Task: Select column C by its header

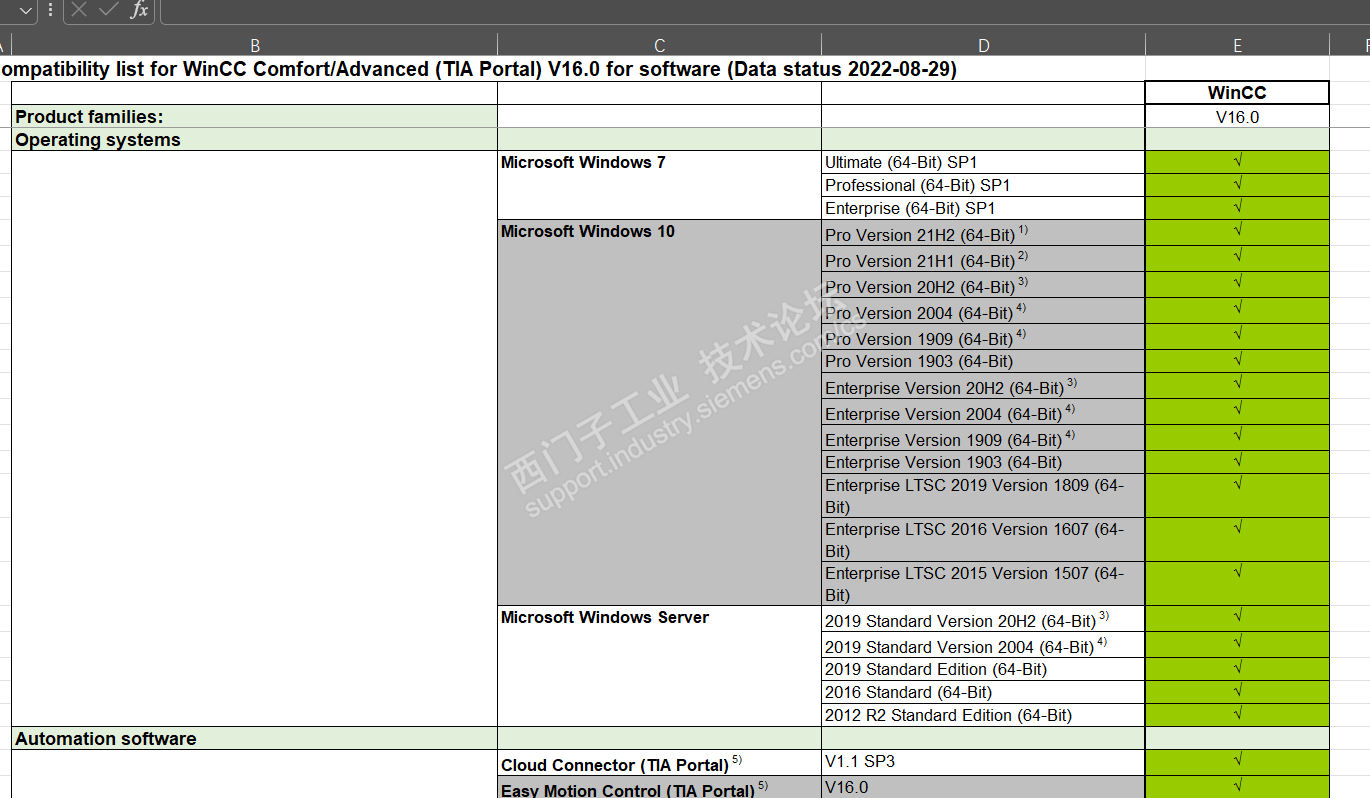Action: coord(659,45)
